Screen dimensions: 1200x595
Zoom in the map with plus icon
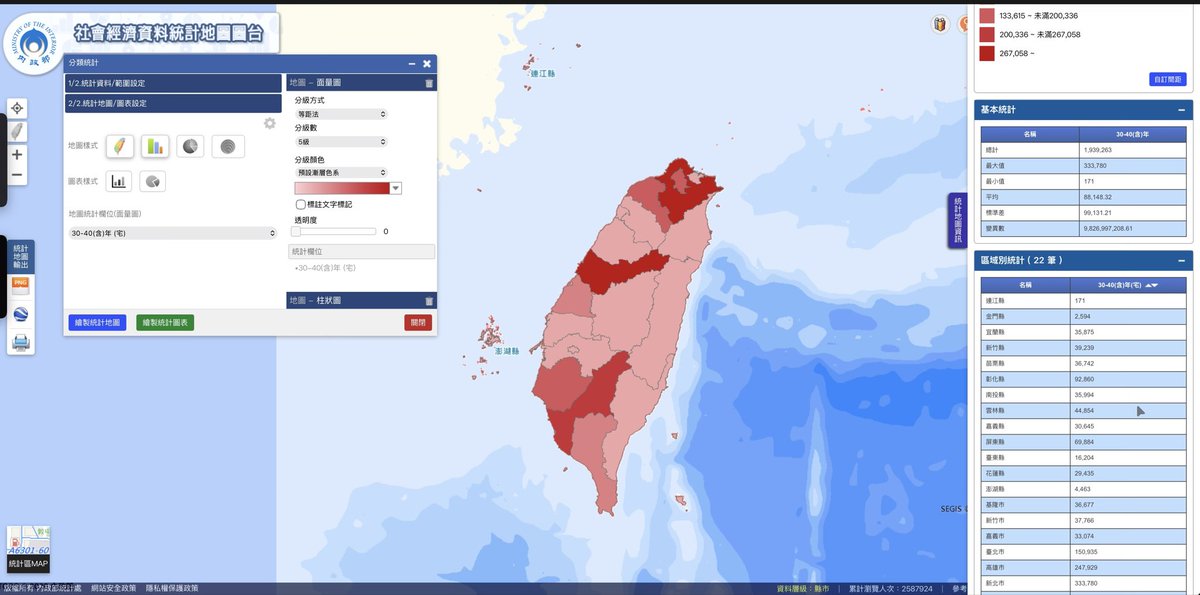tap(17, 155)
